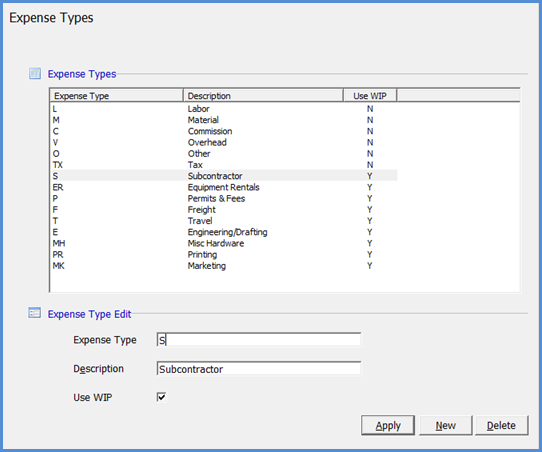Click into the Expense Type input field
542x452 pixels.
pos(259,340)
